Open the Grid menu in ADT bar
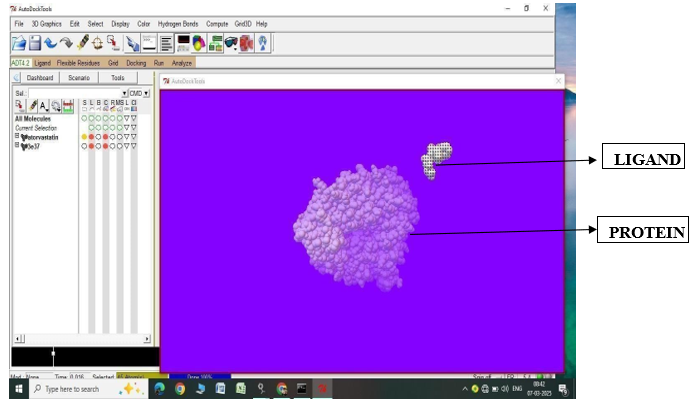The height and width of the screenshot is (407, 693). click(x=113, y=63)
